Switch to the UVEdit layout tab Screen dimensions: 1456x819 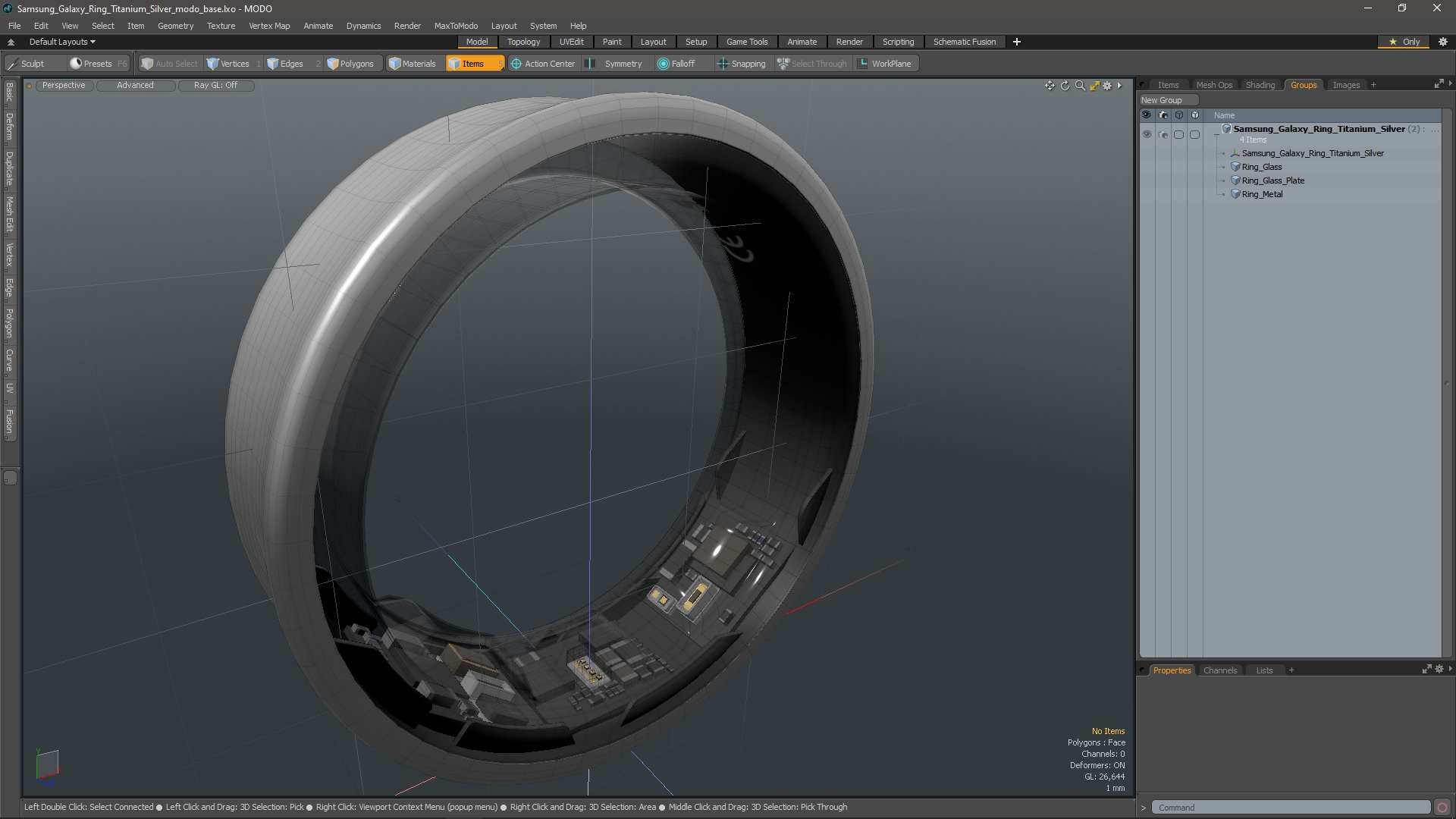click(571, 42)
